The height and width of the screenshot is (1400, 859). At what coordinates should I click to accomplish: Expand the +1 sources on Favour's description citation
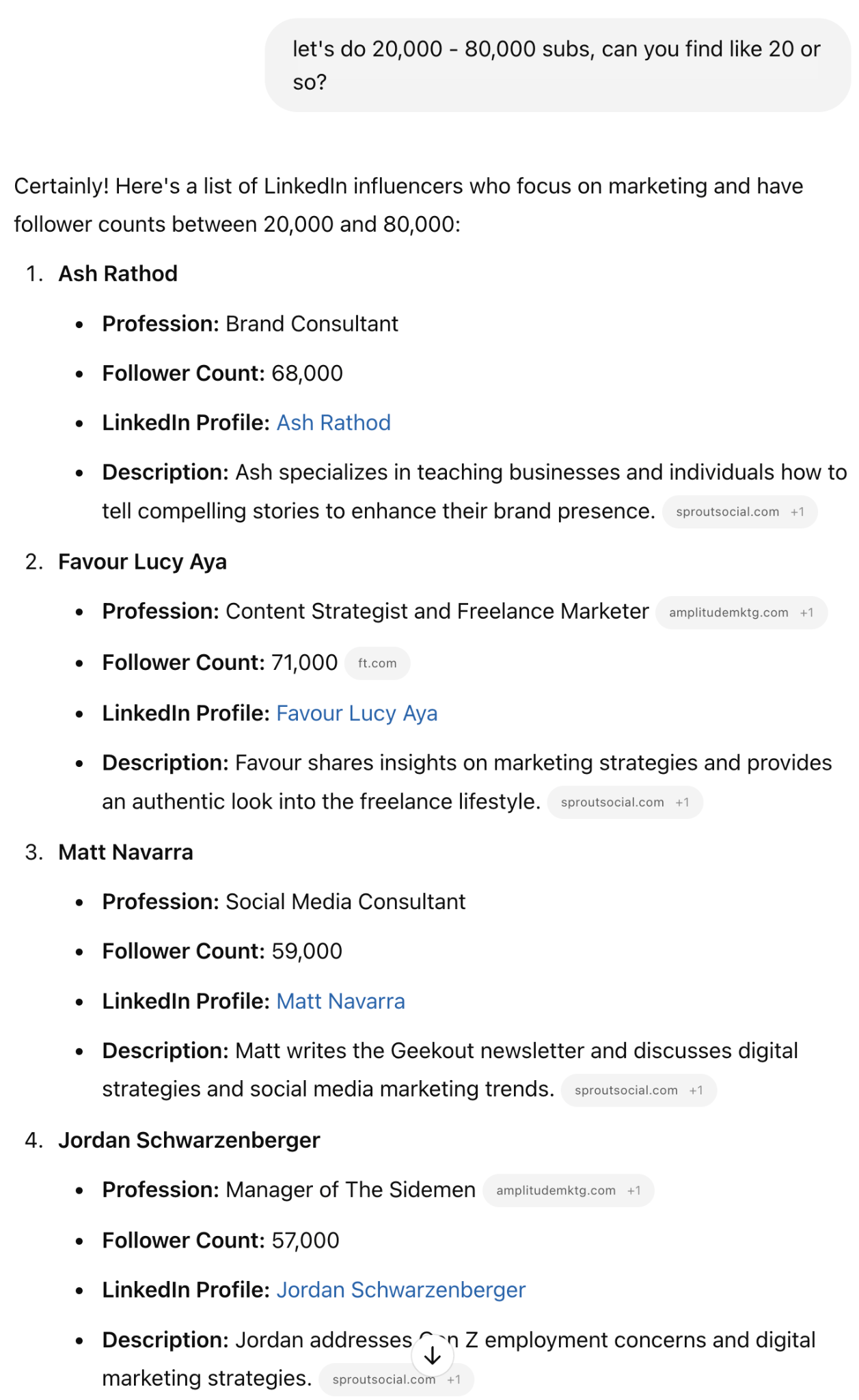[x=682, y=802]
